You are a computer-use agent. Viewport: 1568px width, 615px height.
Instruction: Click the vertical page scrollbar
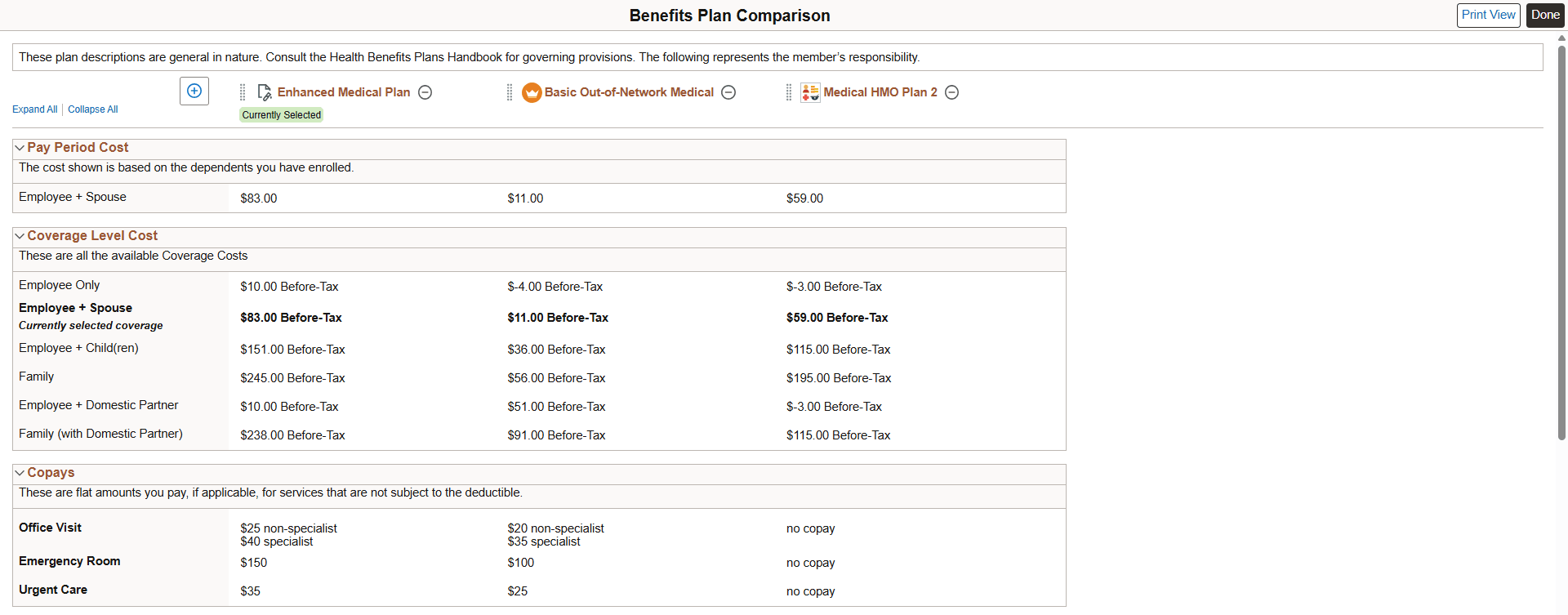(1561, 245)
